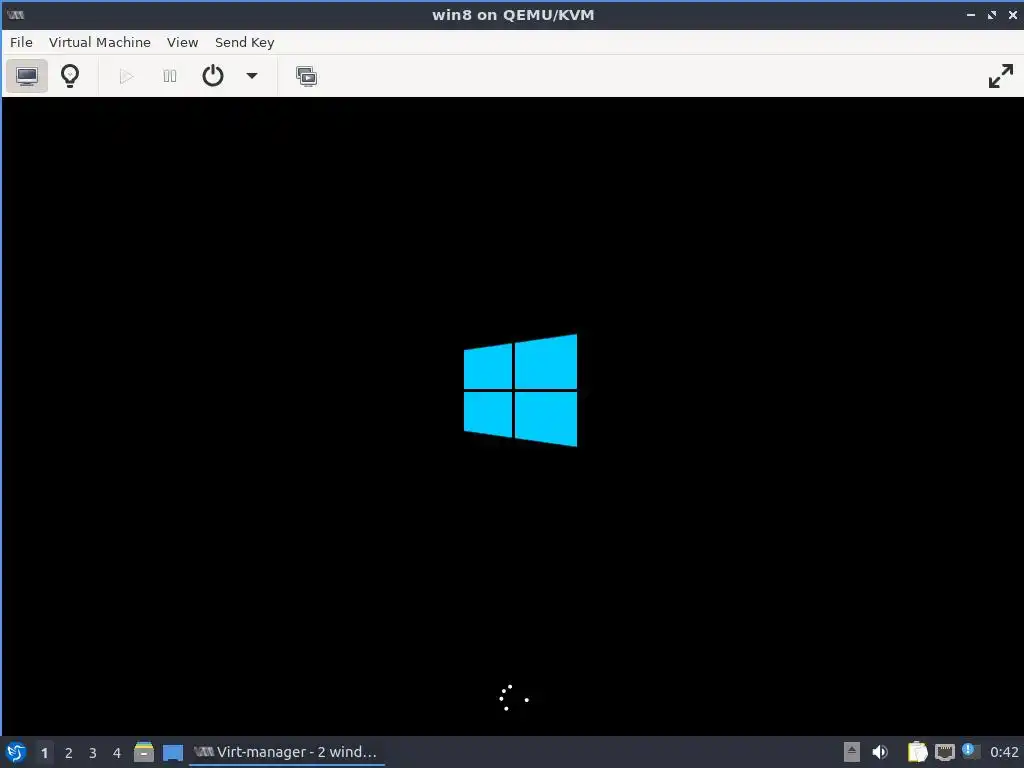The image size is (1024, 768).
Task: Click inside the win8 guest console display
Action: 513,416
